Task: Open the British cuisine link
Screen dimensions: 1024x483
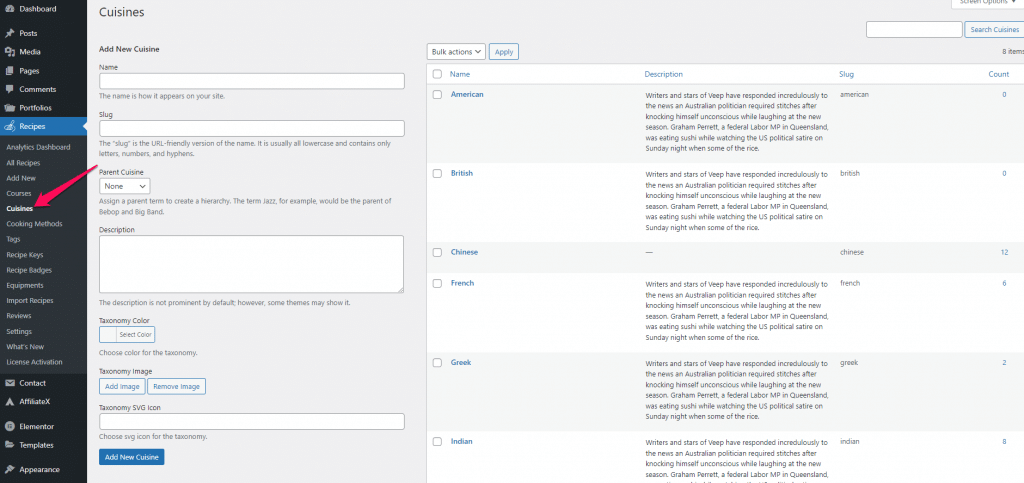Action: 462,174
